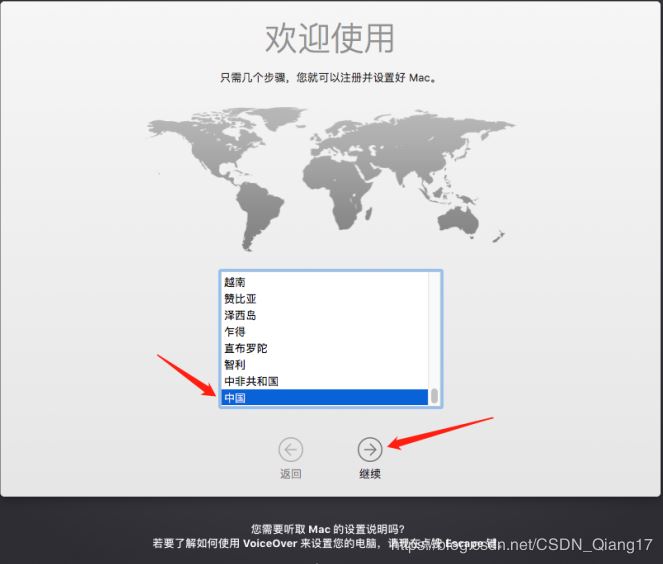Click the scrollbar track above the thumb
The height and width of the screenshot is (564, 663).
click(434, 330)
